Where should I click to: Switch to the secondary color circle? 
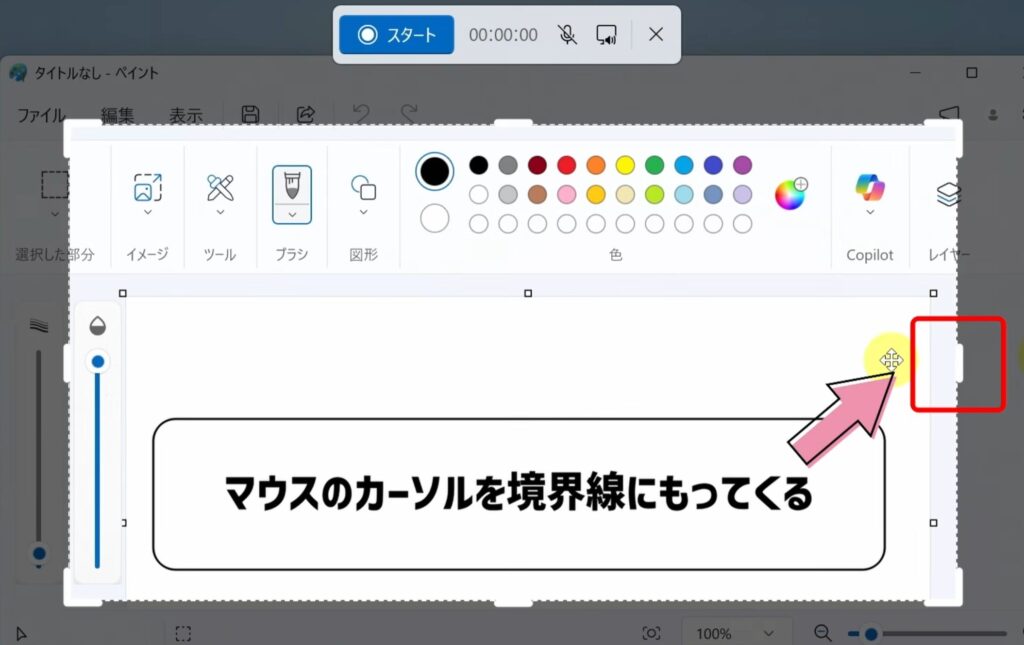434,218
